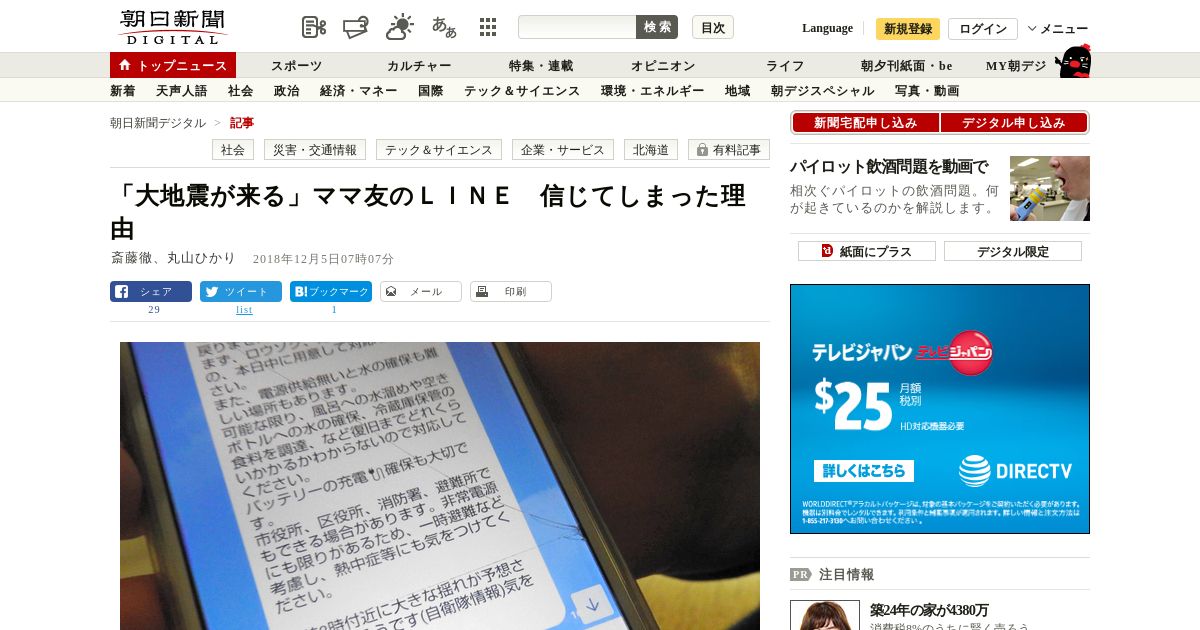This screenshot has width=1200, height=630.
Task: Open the 築24年の家が4380万 PR link
Action: coord(929,610)
